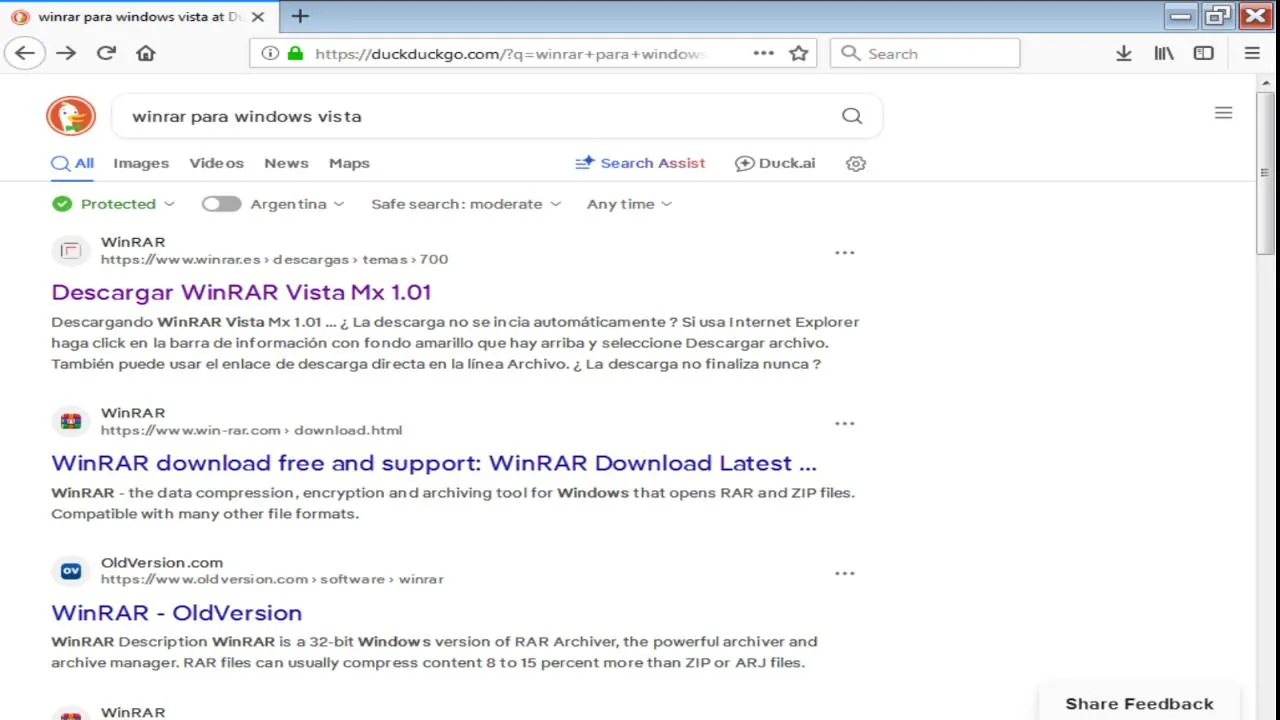Click the DuckDuckGo logo

coord(70,116)
